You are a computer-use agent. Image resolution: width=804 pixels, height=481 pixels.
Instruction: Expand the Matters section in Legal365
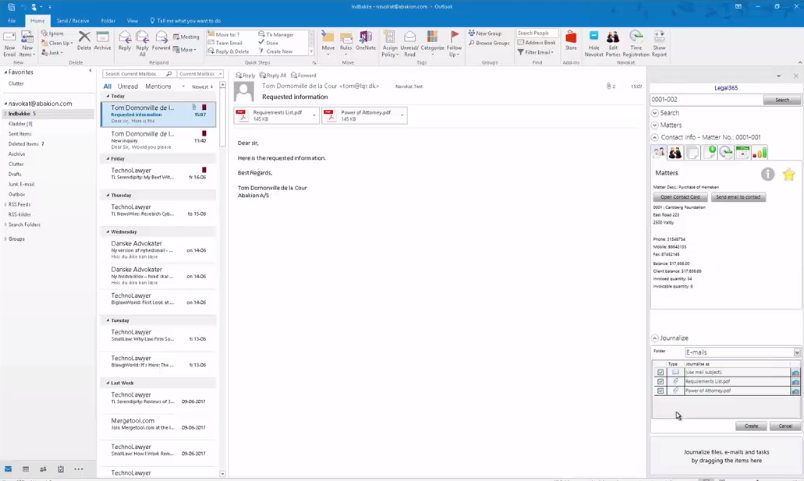pos(655,125)
